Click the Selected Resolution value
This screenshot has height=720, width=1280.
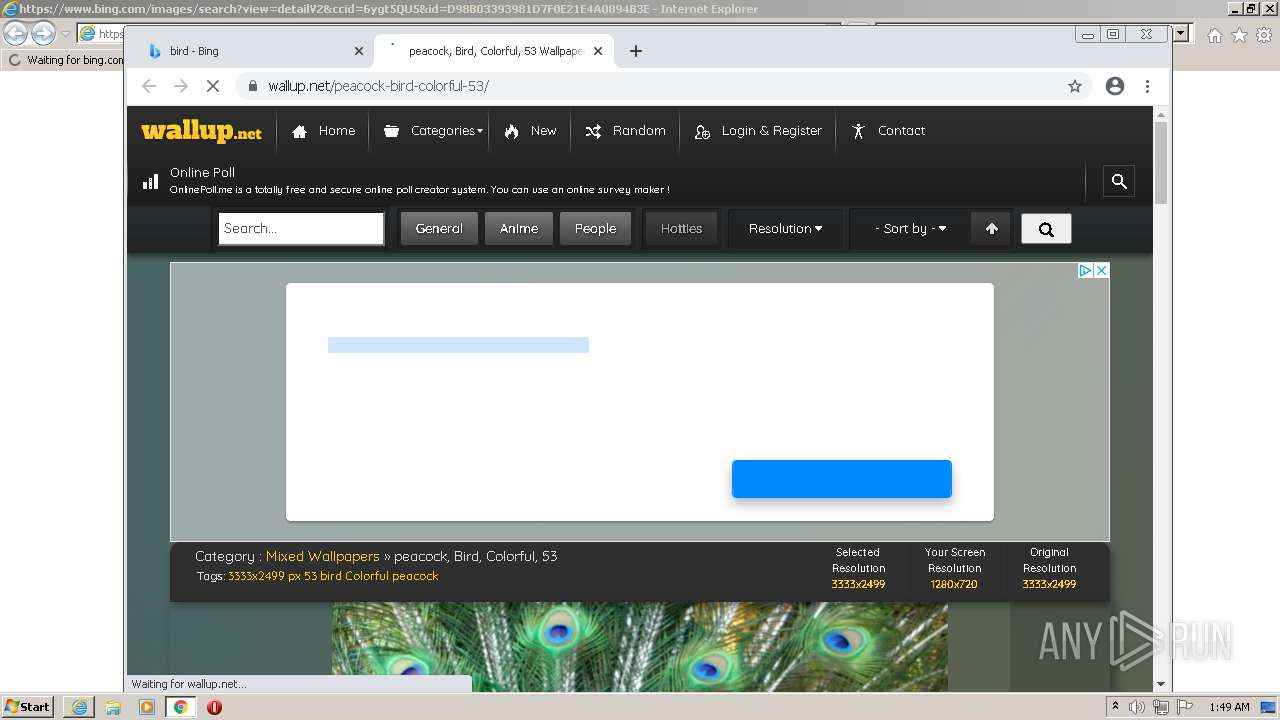[858, 584]
